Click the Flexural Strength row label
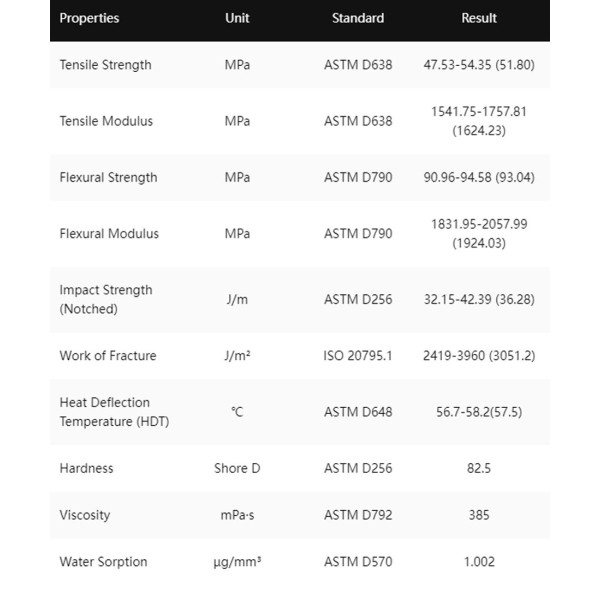600x600 pixels. click(108, 177)
